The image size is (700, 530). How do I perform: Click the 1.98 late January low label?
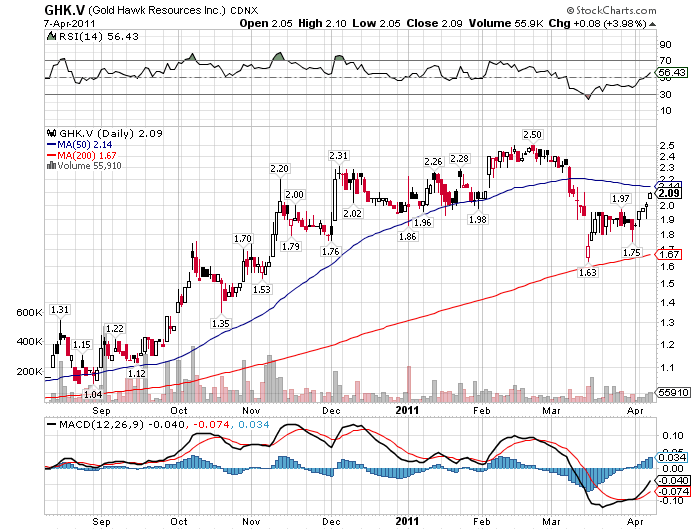(478, 219)
